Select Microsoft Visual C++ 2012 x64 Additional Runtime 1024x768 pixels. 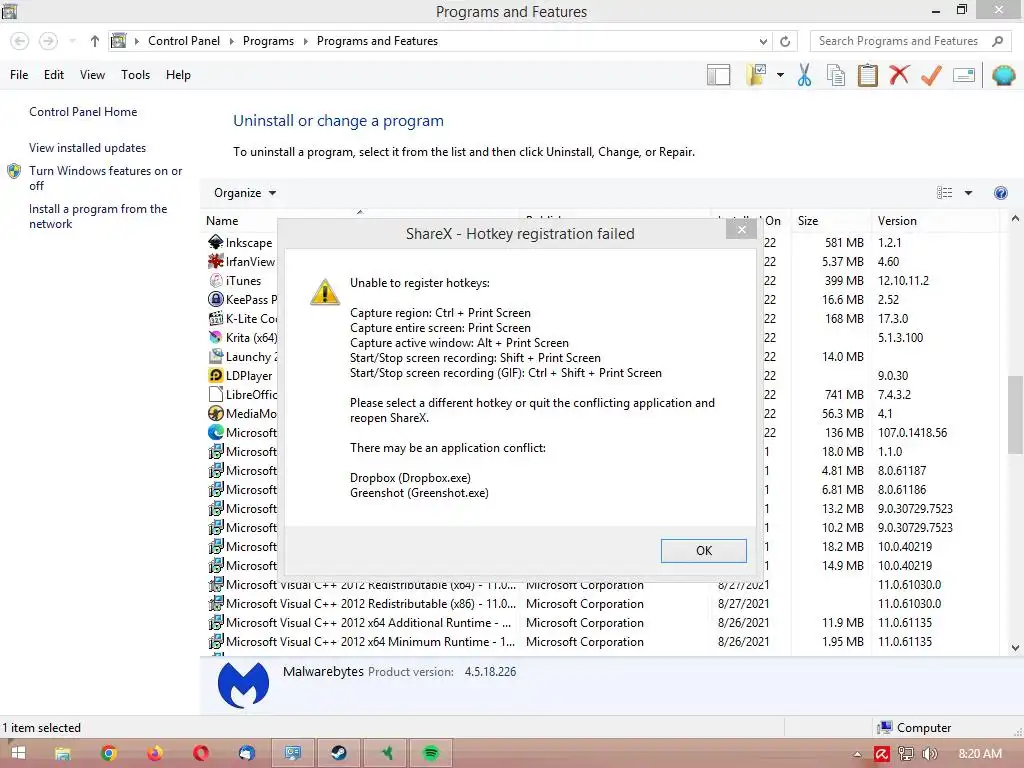tap(601, 622)
